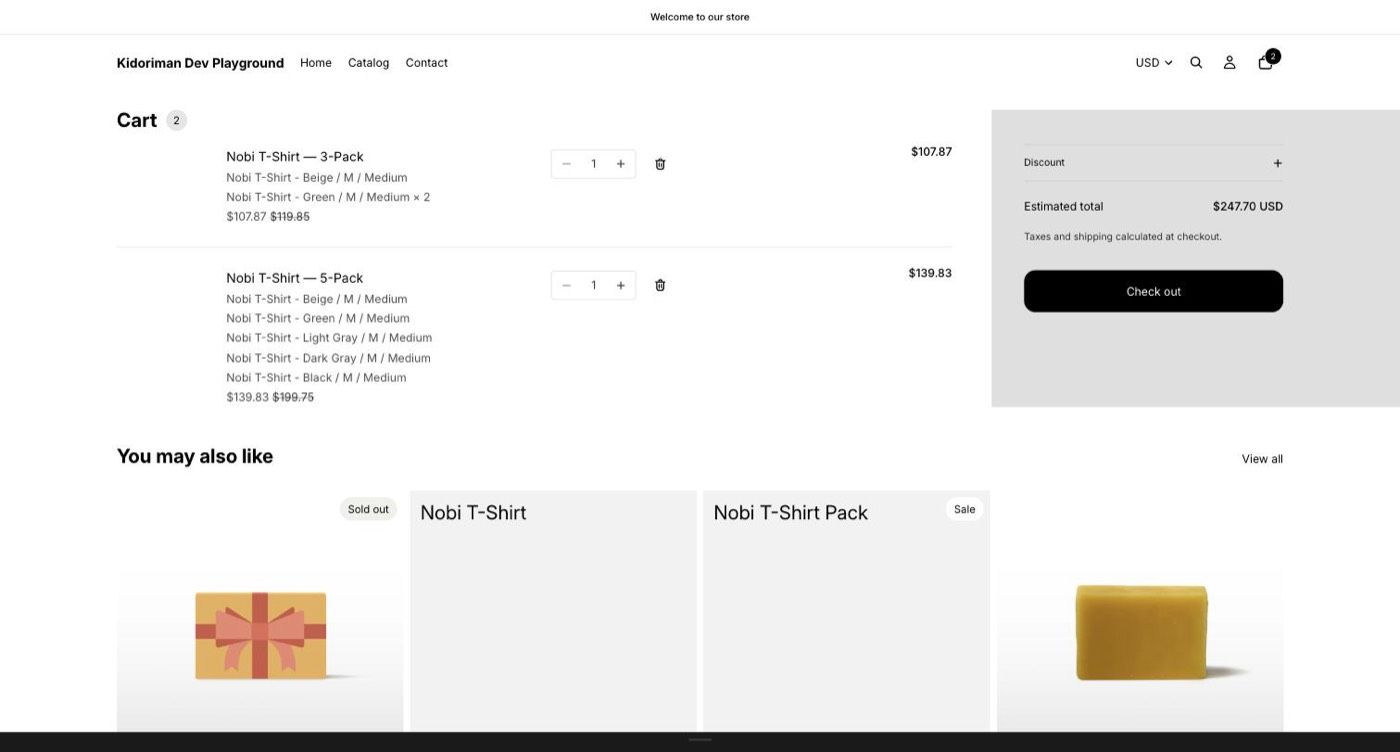This screenshot has height=752, width=1400.
Task: Open the Catalog menu item
Action: [x=368, y=62]
